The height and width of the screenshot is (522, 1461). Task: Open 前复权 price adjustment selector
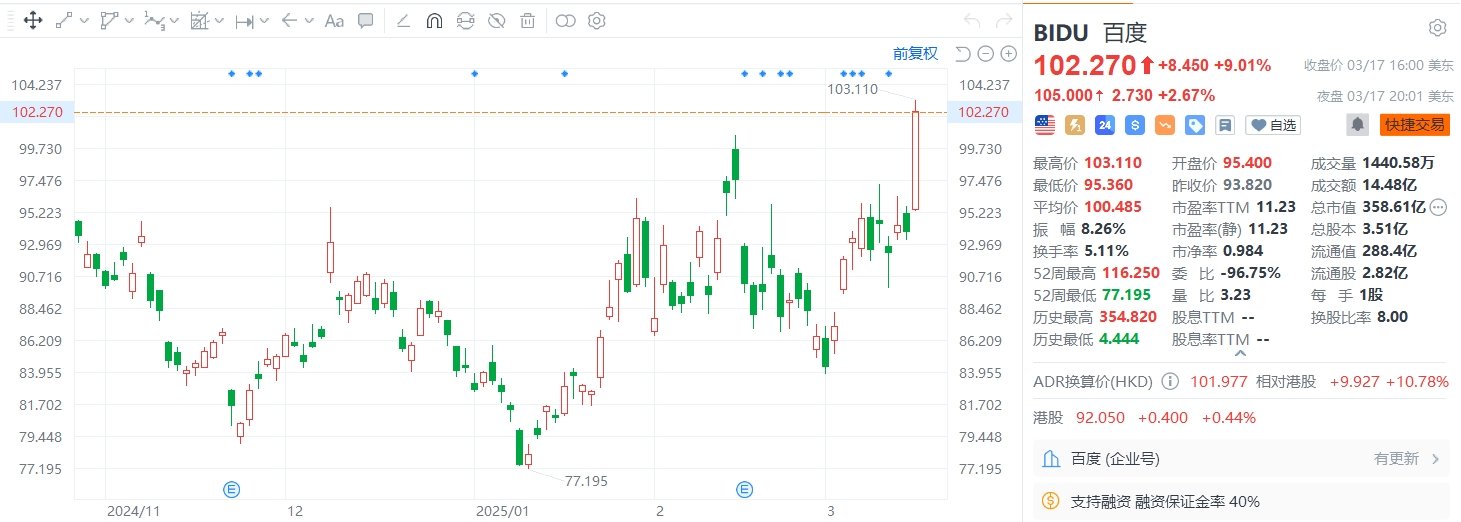tap(915, 54)
